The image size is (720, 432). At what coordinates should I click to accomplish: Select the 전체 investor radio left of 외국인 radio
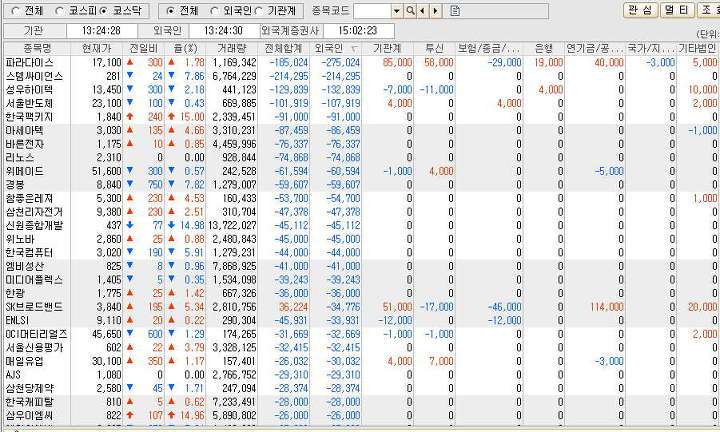point(170,11)
